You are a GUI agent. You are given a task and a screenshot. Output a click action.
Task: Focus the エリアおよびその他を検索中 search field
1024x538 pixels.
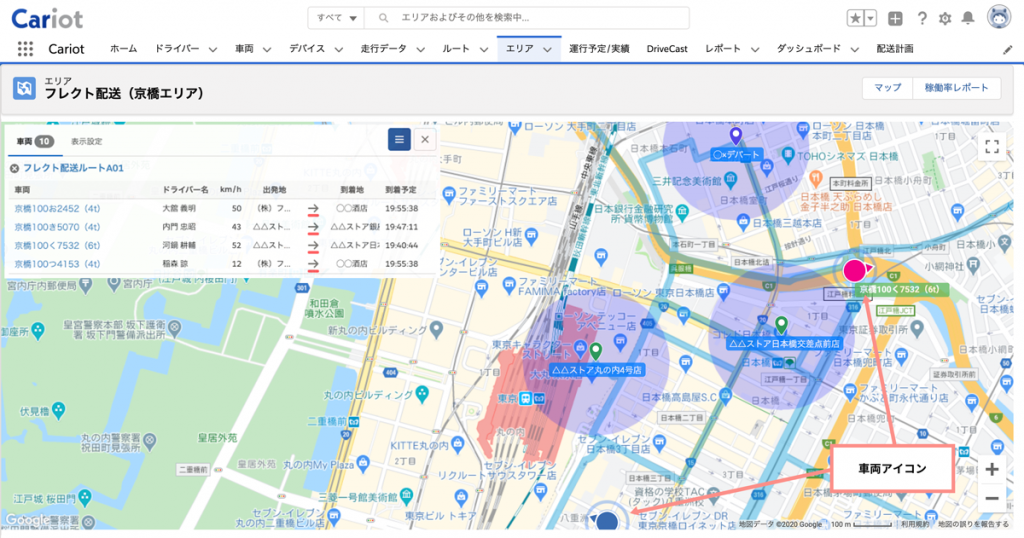tap(526, 18)
